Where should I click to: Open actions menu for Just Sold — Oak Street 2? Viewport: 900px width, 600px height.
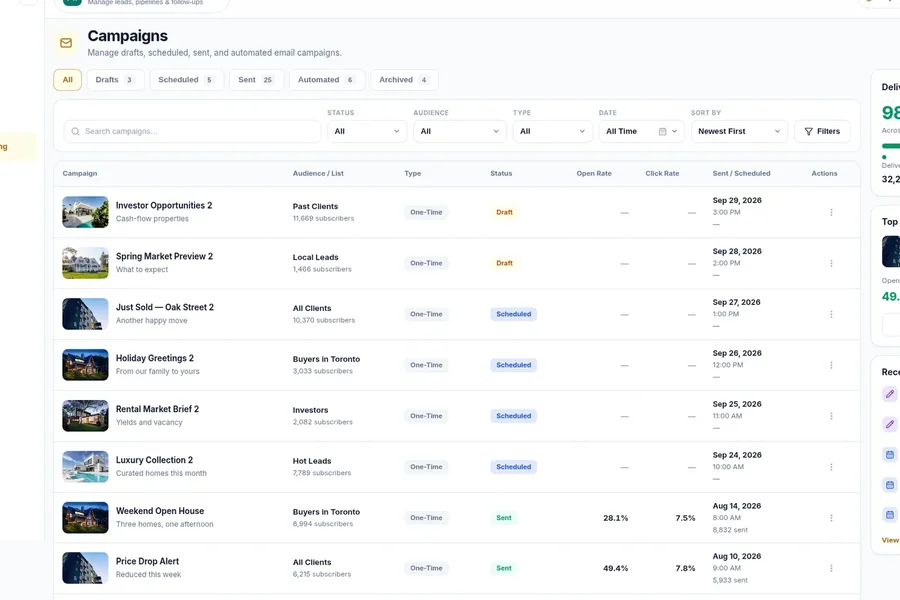coord(831,314)
